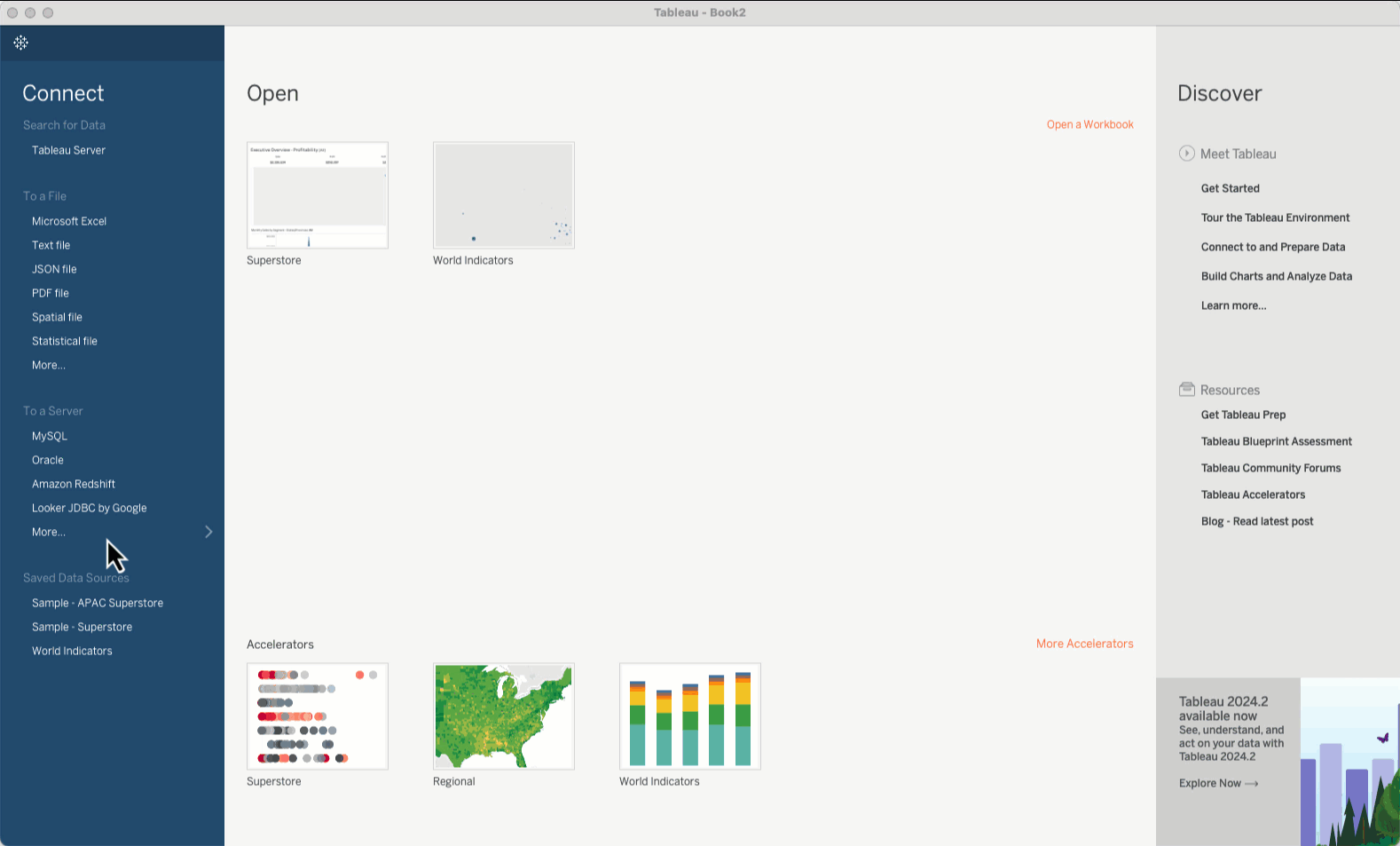Image resolution: width=1400 pixels, height=846 pixels.
Task: Click the Open a Workbook link
Action: [x=1089, y=124]
